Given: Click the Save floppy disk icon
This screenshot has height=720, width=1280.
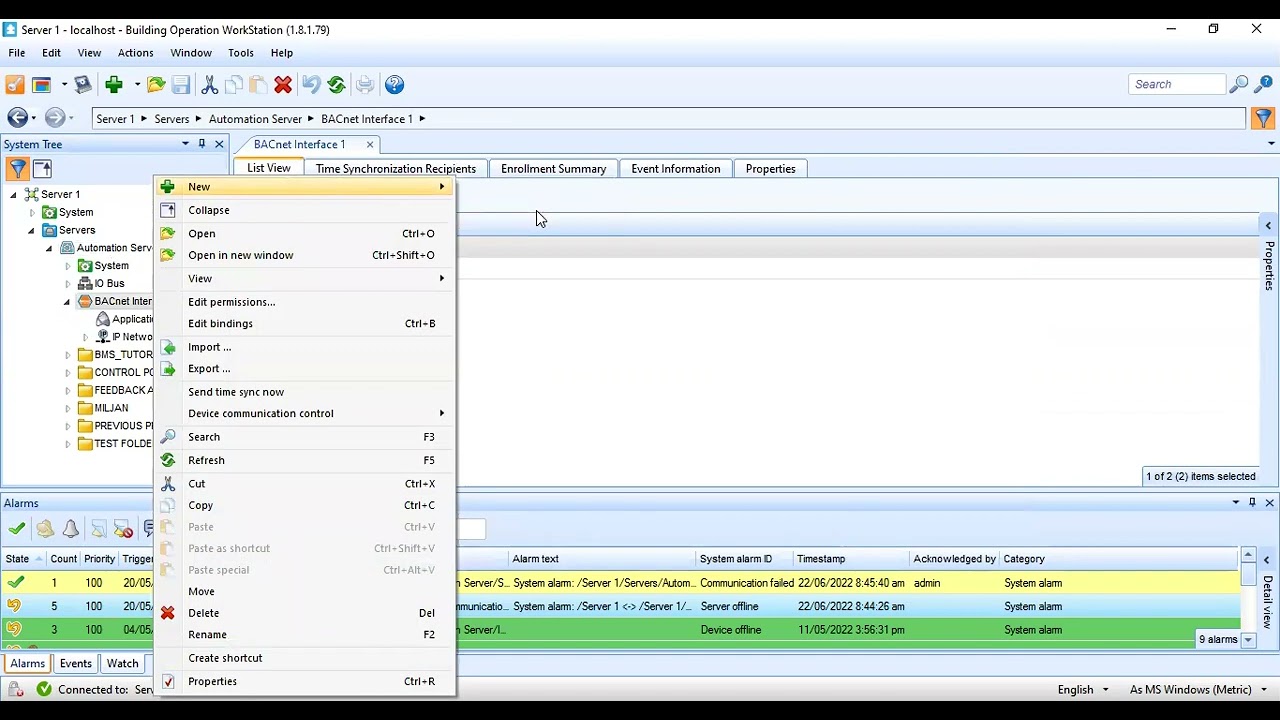Looking at the screenshot, I should coord(181,85).
